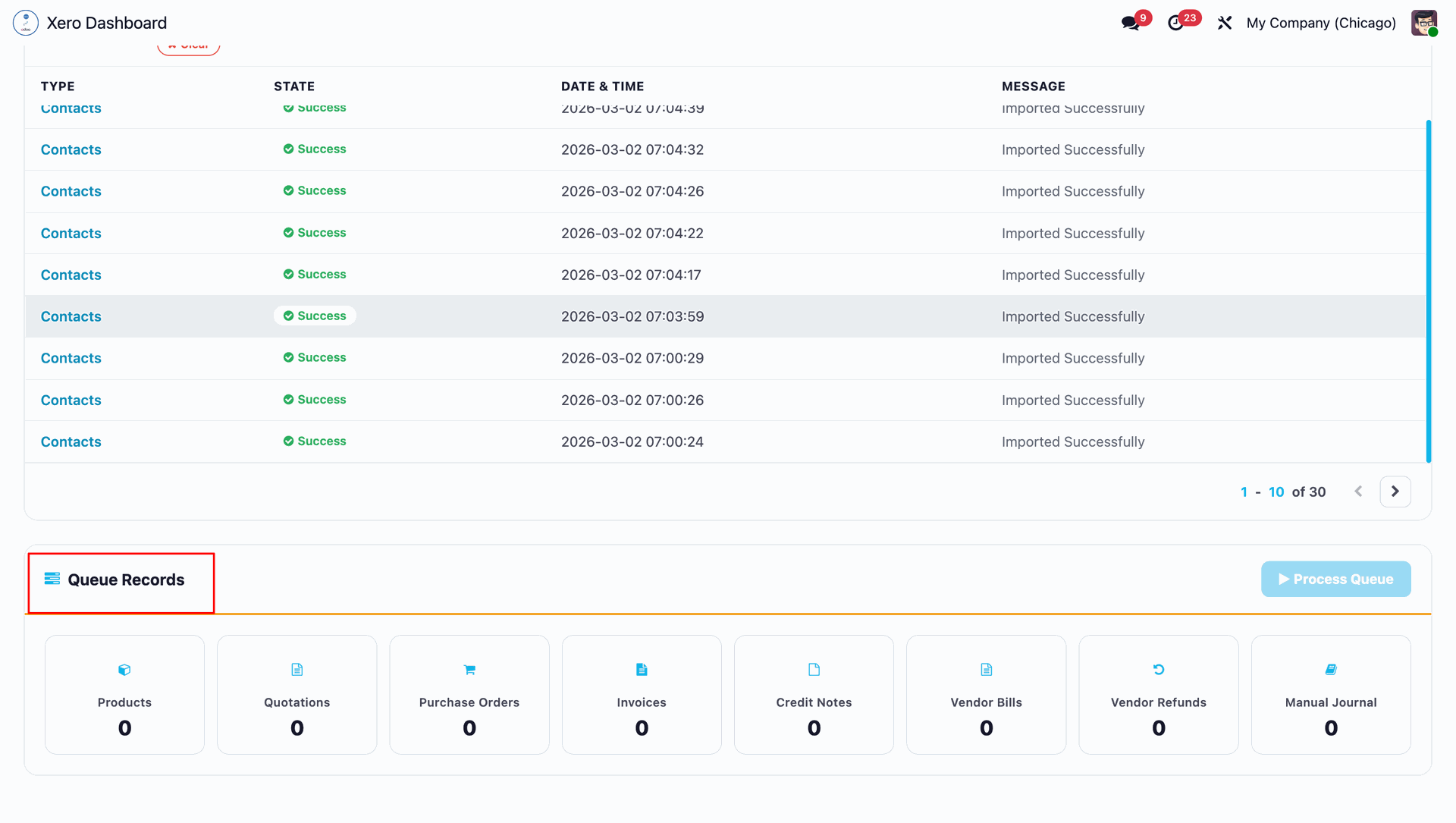
Task: Open the Products queue card
Action: coord(124,694)
